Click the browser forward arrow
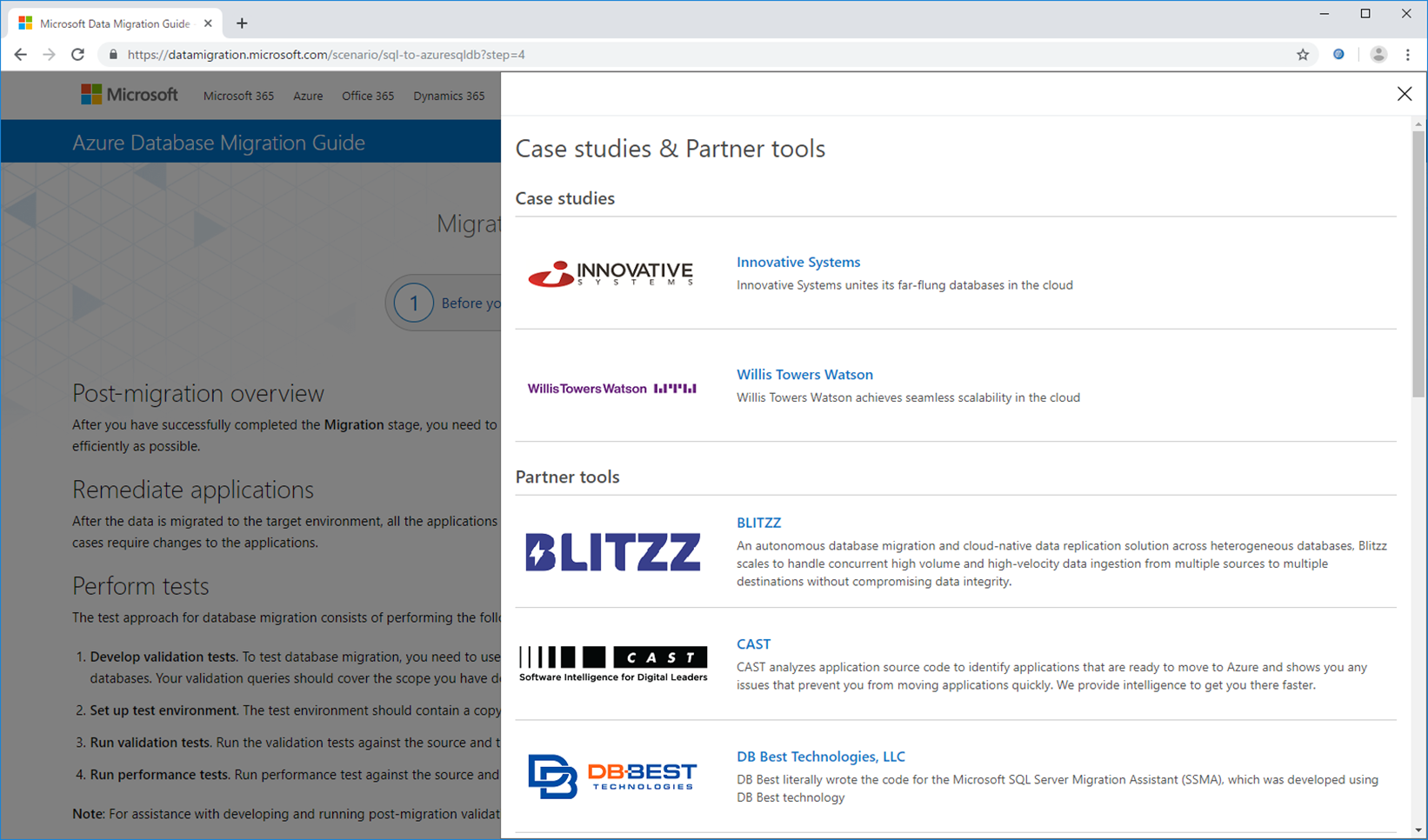 pos(49,55)
